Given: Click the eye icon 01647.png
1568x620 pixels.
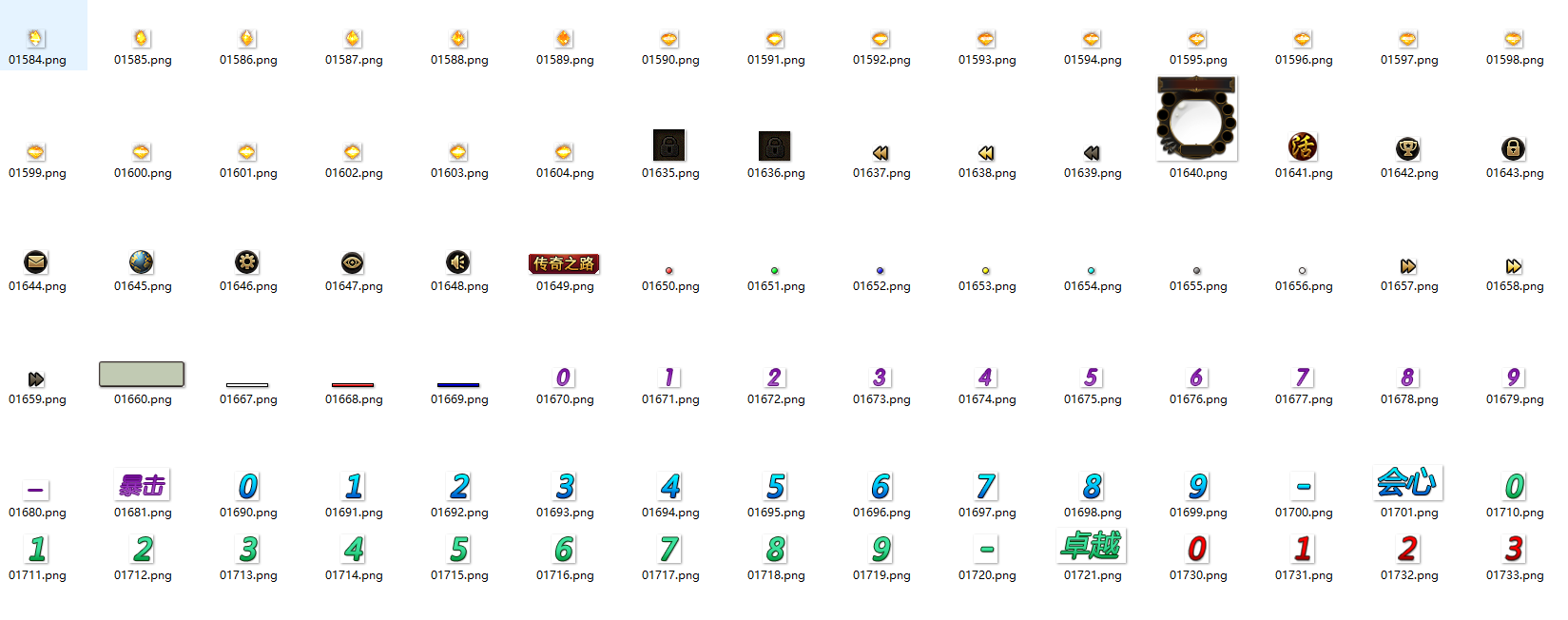Looking at the screenshot, I should pyautogui.click(x=353, y=262).
